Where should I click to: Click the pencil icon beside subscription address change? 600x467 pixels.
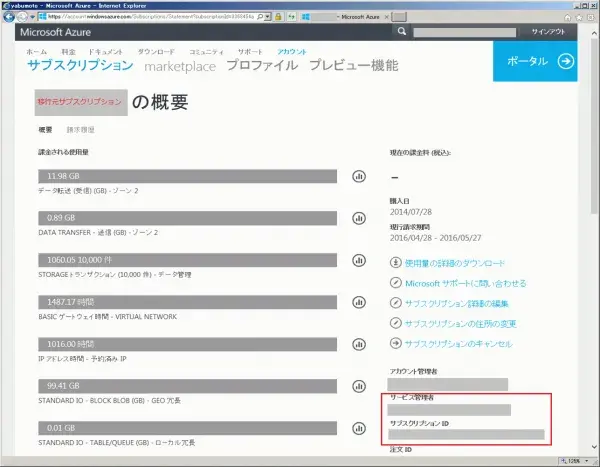click(395, 323)
